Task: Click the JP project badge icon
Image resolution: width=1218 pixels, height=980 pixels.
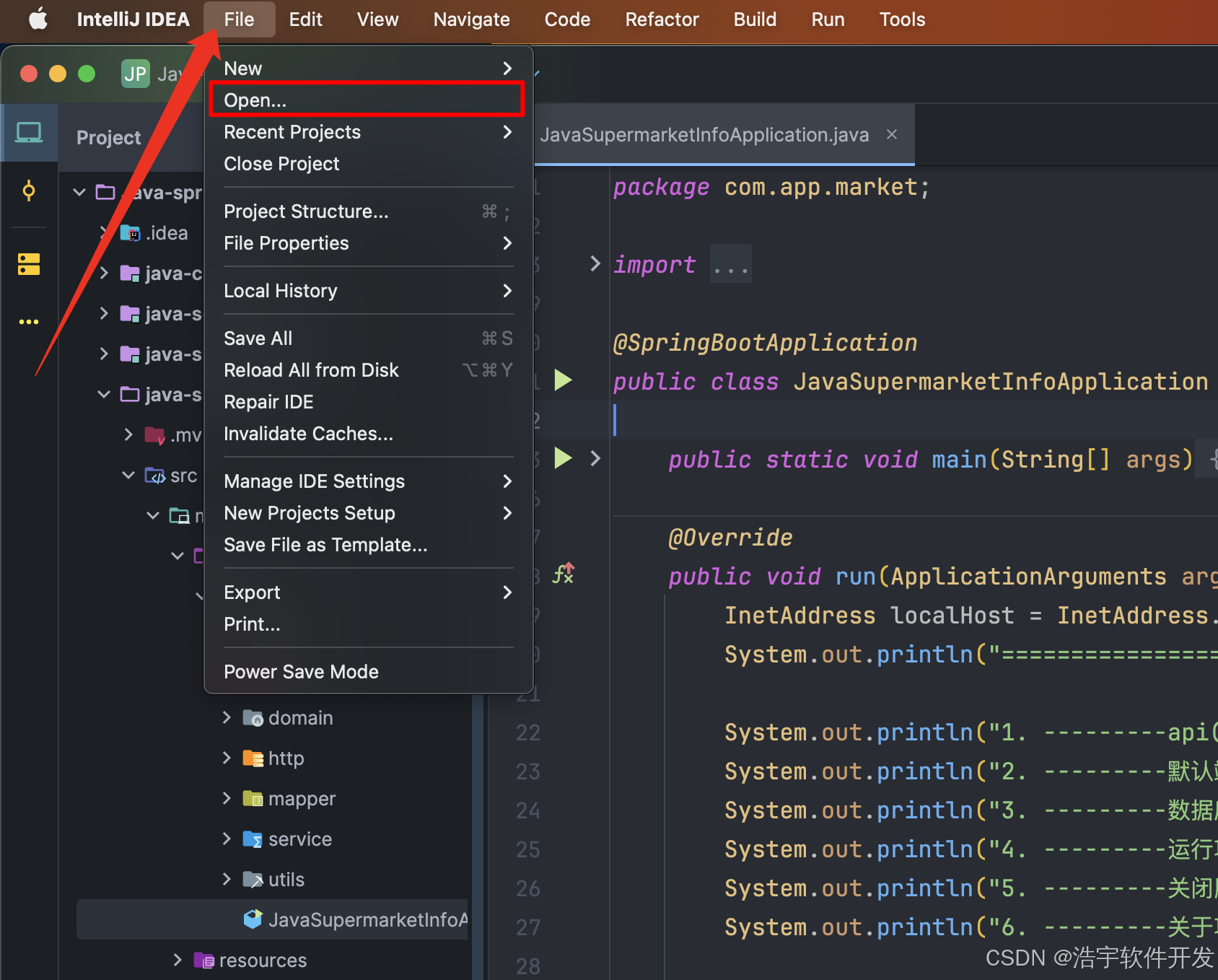Action: point(135,74)
